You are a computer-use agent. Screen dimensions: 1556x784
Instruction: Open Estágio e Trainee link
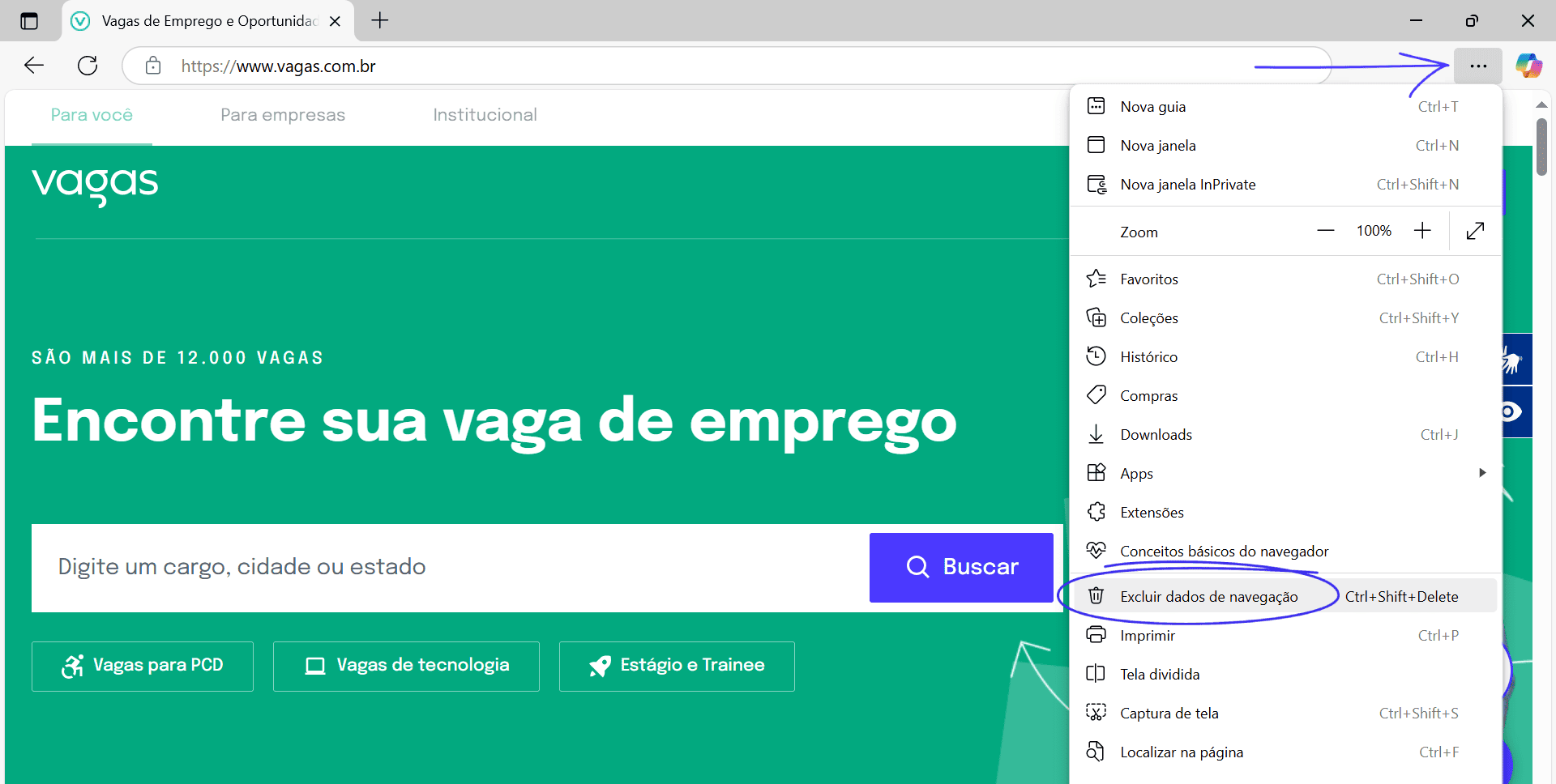click(x=677, y=666)
